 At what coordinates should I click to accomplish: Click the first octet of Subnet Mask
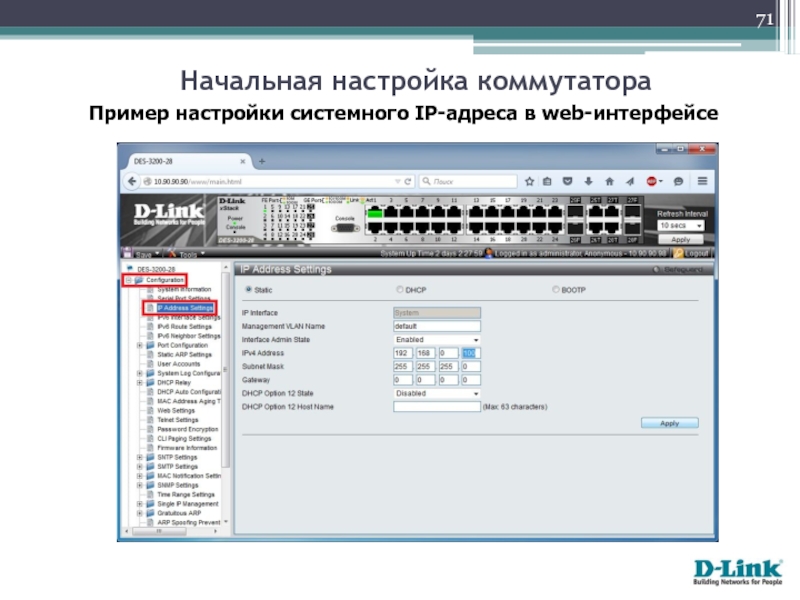pyautogui.click(x=403, y=366)
